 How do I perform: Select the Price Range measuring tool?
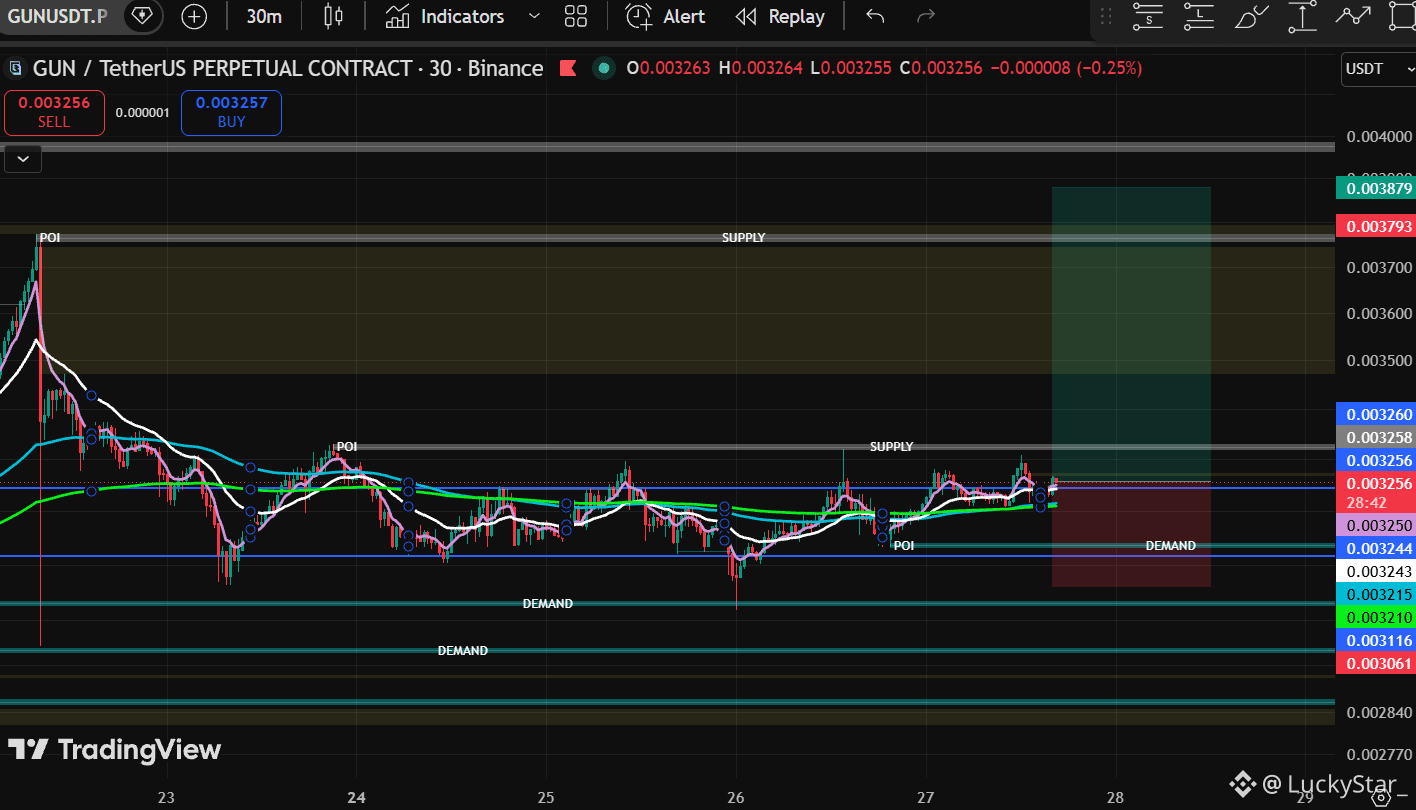tap(1302, 16)
